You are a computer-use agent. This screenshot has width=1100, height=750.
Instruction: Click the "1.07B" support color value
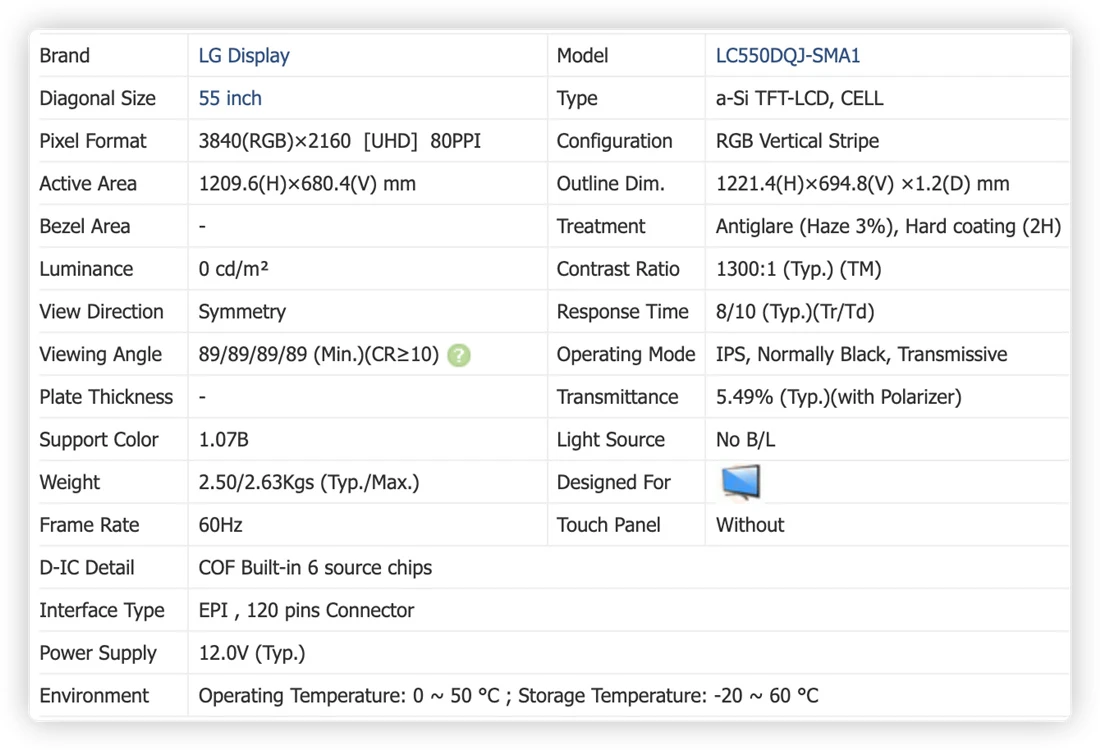click(223, 440)
